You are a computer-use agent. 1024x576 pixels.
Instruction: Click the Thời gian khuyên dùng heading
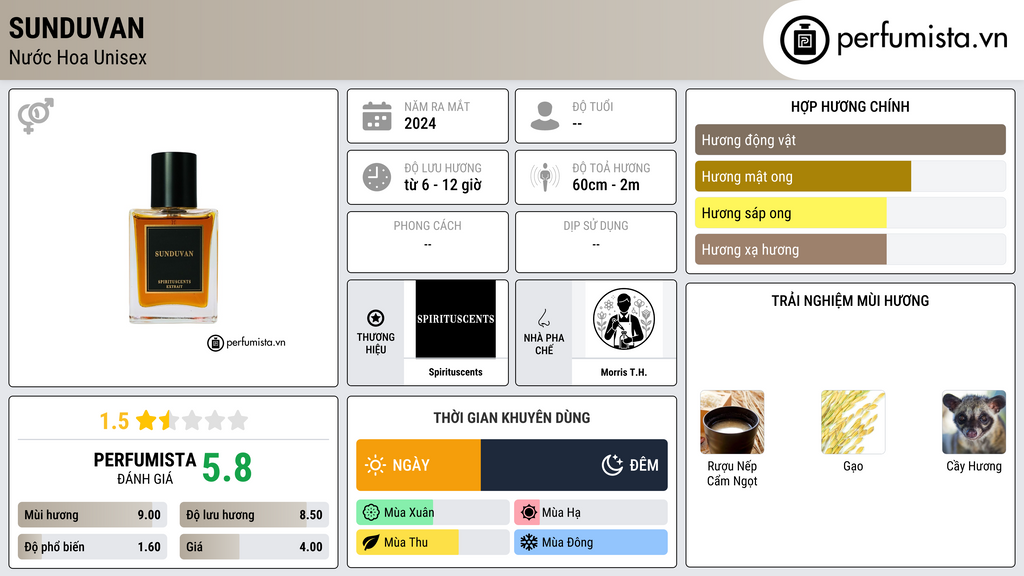[x=512, y=418]
